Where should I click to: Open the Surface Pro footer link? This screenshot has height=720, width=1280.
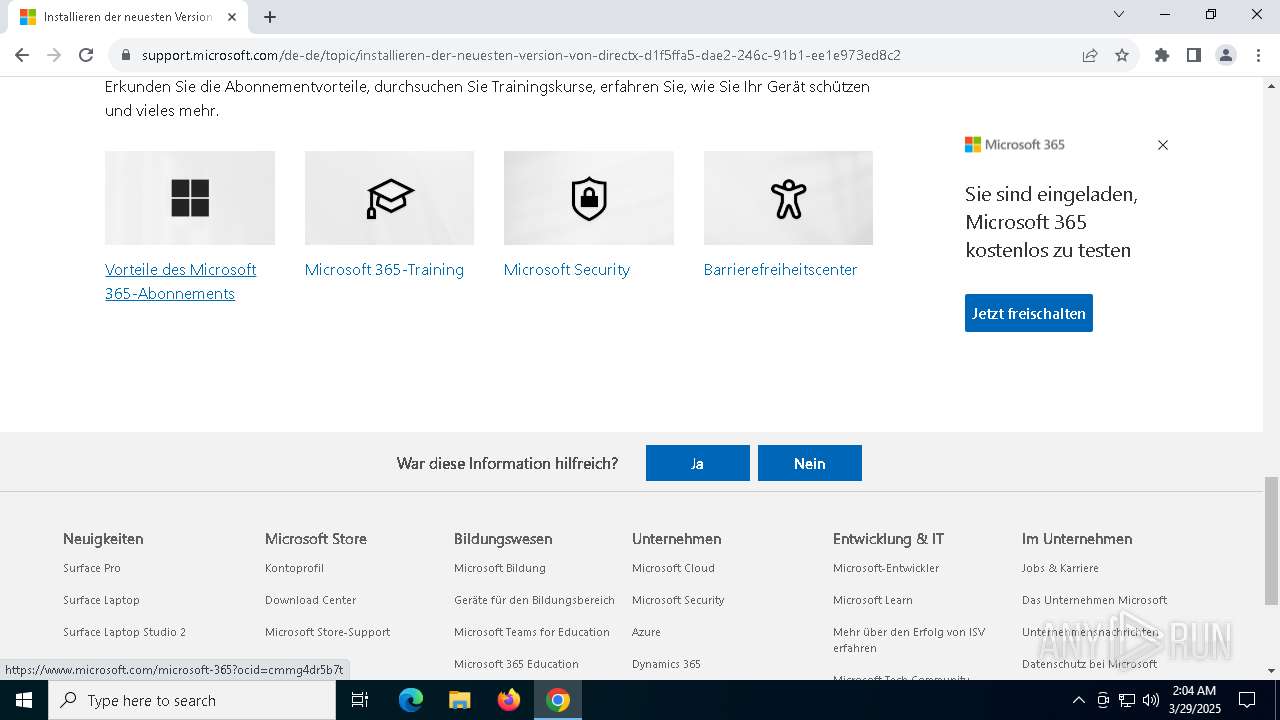tap(92, 568)
